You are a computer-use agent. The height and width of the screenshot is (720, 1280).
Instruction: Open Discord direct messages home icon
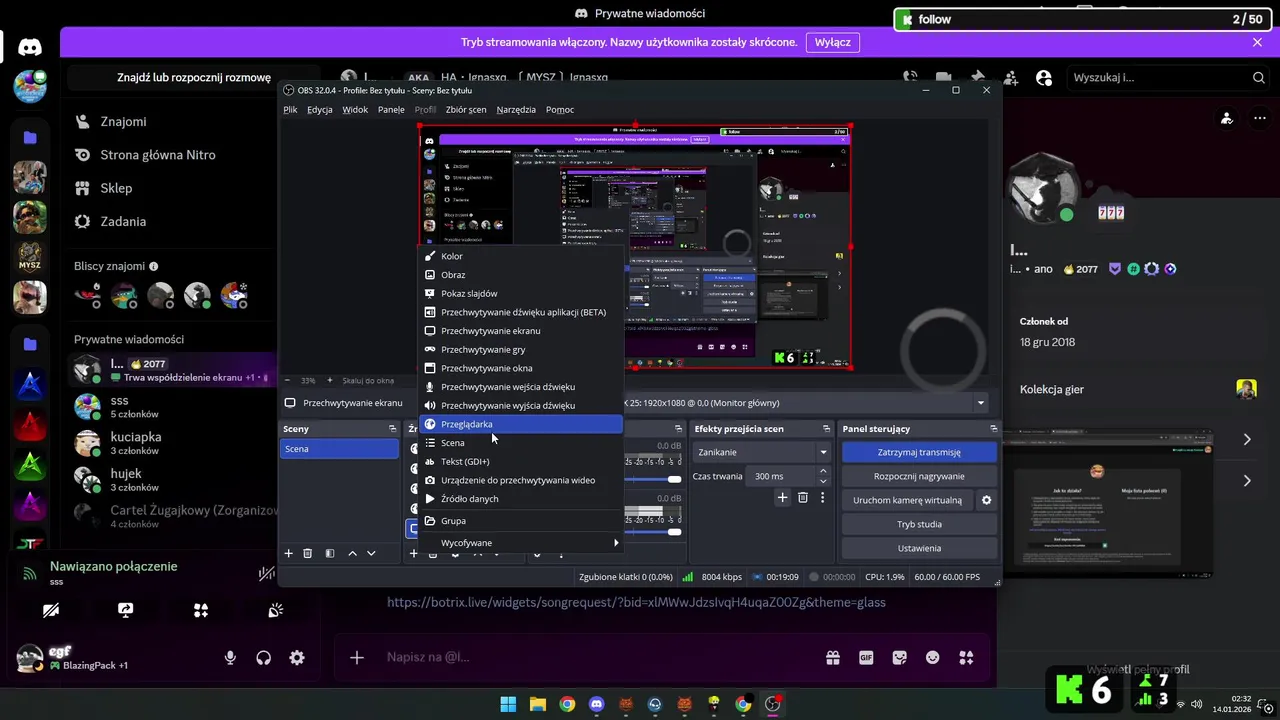(30, 46)
